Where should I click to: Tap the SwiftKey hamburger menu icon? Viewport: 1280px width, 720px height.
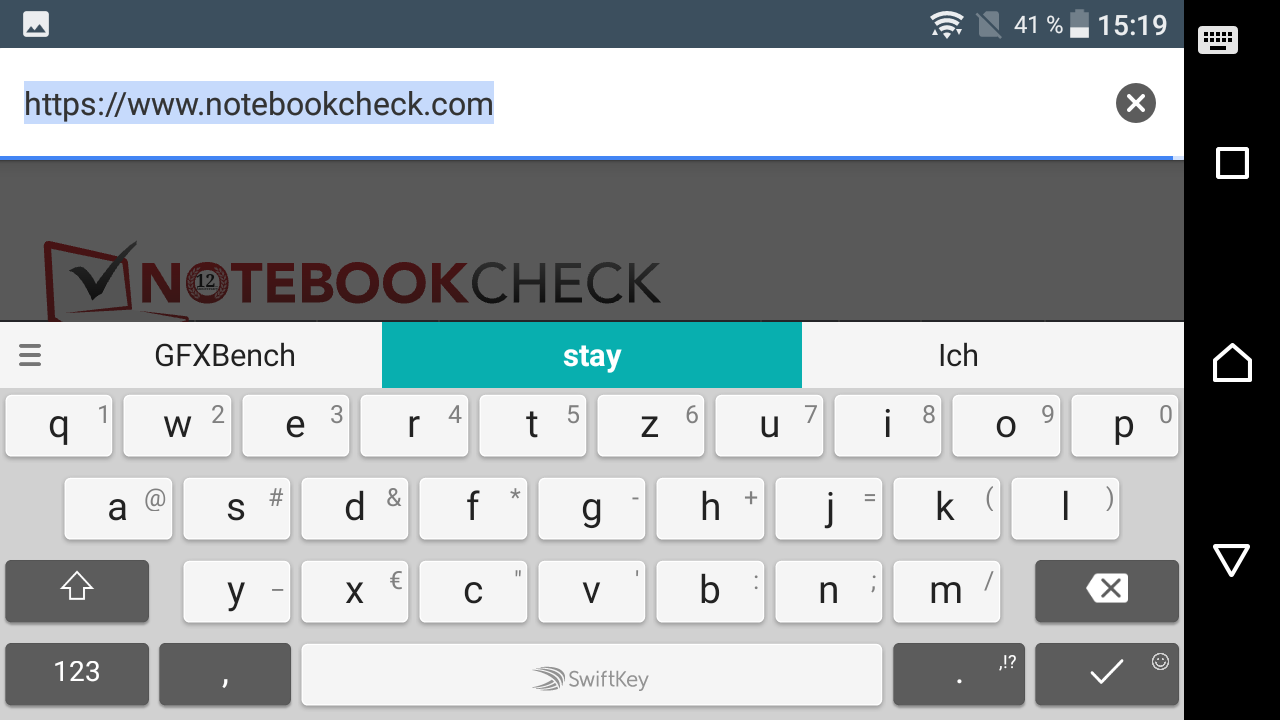[30, 355]
